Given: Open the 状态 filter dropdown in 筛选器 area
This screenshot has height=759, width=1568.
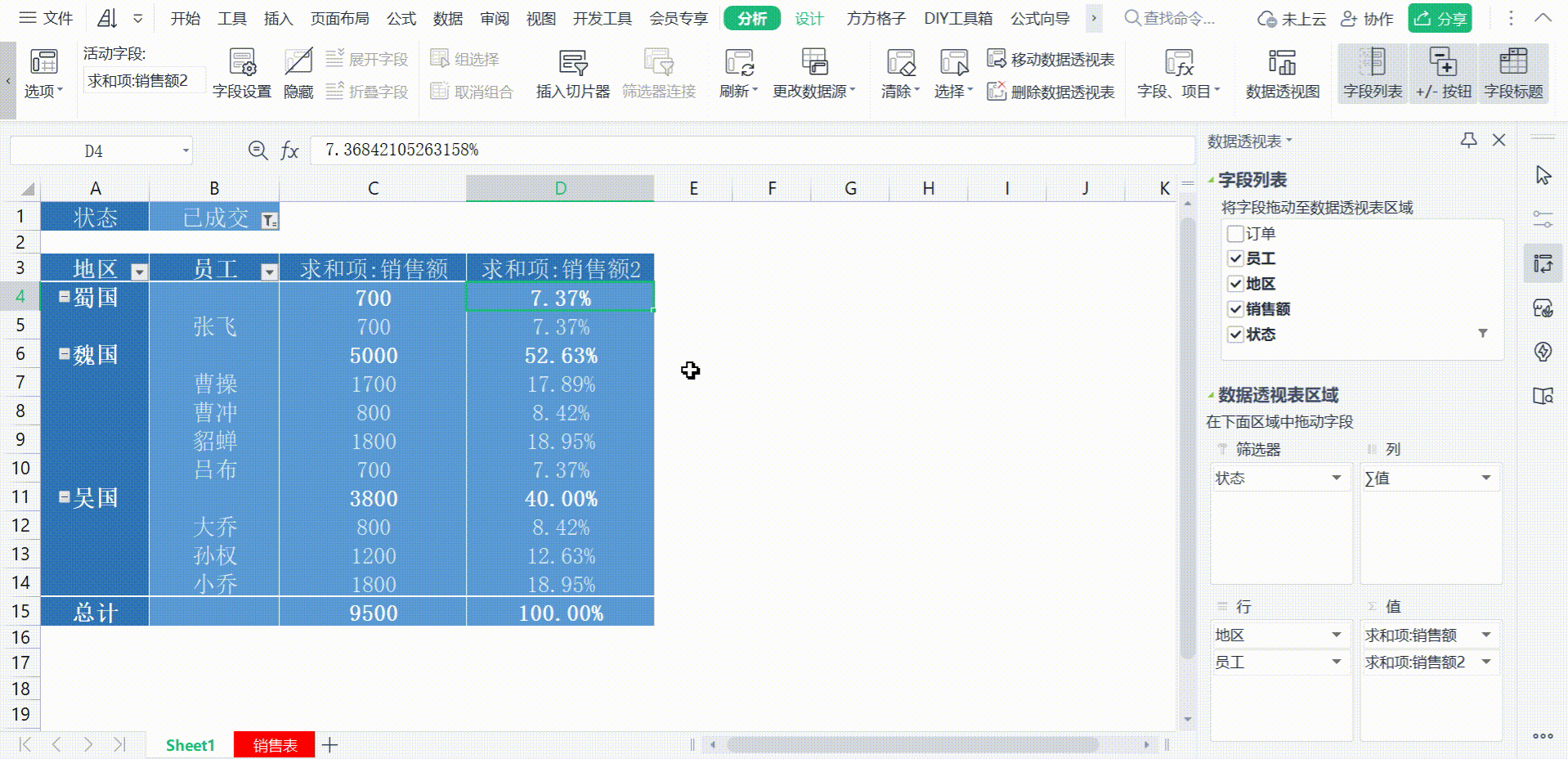Looking at the screenshot, I should (x=1337, y=478).
